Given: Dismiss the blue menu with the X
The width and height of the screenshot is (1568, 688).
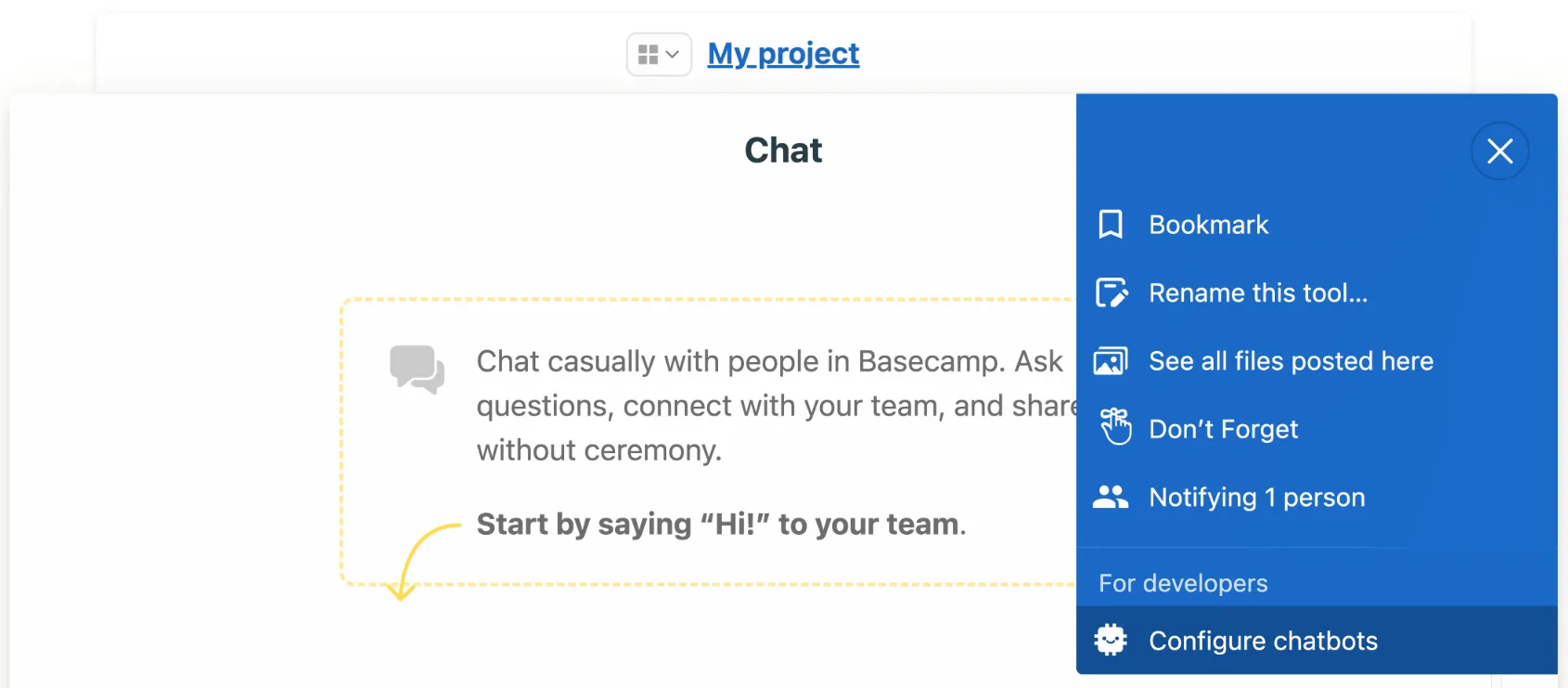Looking at the screenshot, I should coord(1499,150).
